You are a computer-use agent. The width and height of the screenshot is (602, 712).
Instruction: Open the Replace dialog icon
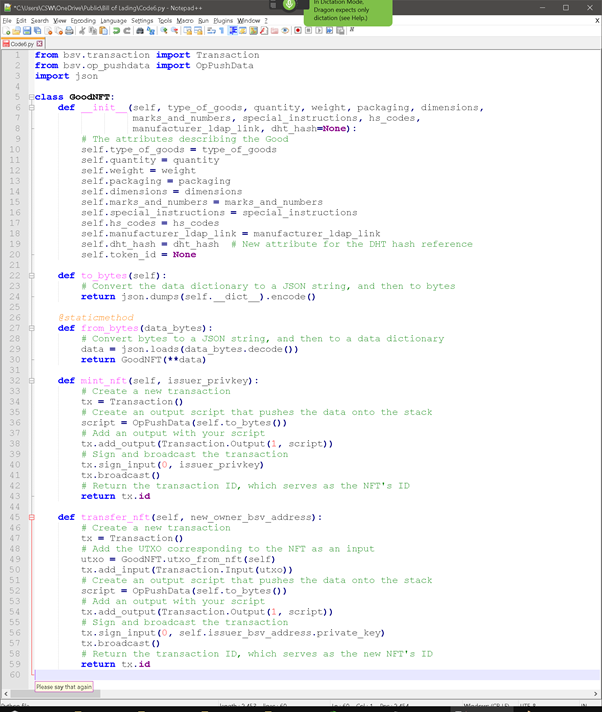(x=151, y=31)
